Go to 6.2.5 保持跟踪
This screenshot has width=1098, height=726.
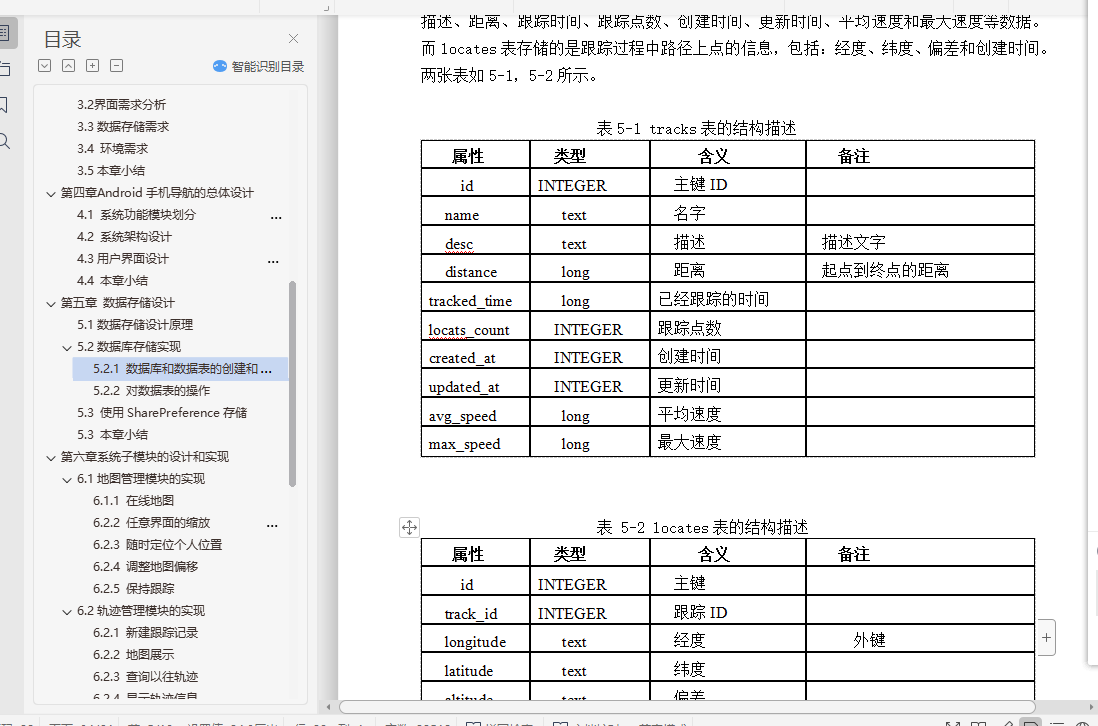coord(134,589)
